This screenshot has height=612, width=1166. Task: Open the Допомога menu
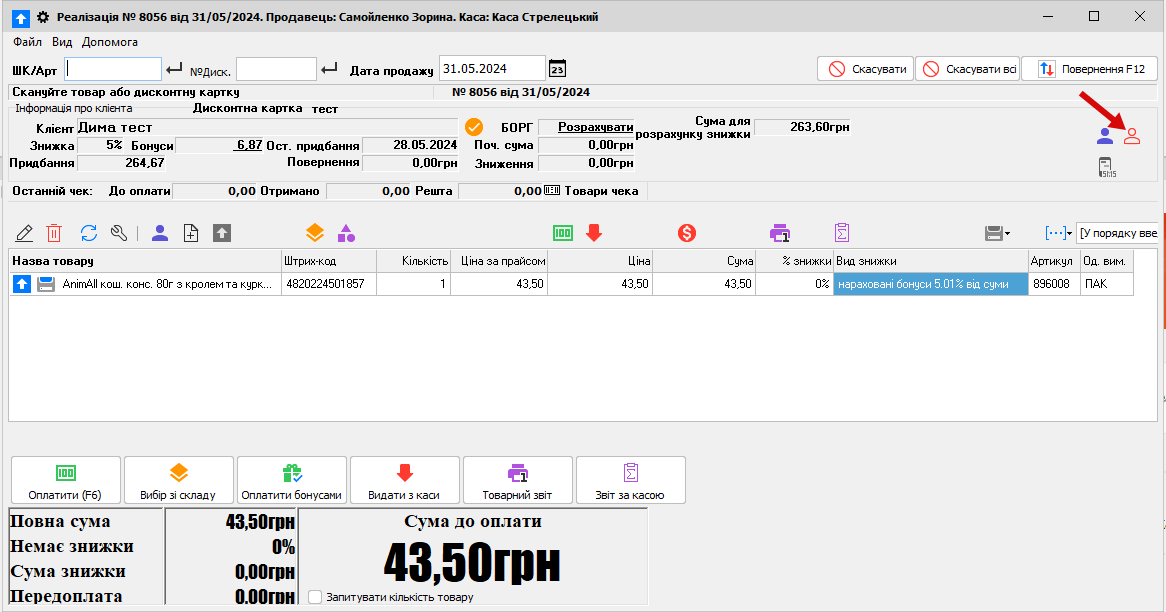110,42
